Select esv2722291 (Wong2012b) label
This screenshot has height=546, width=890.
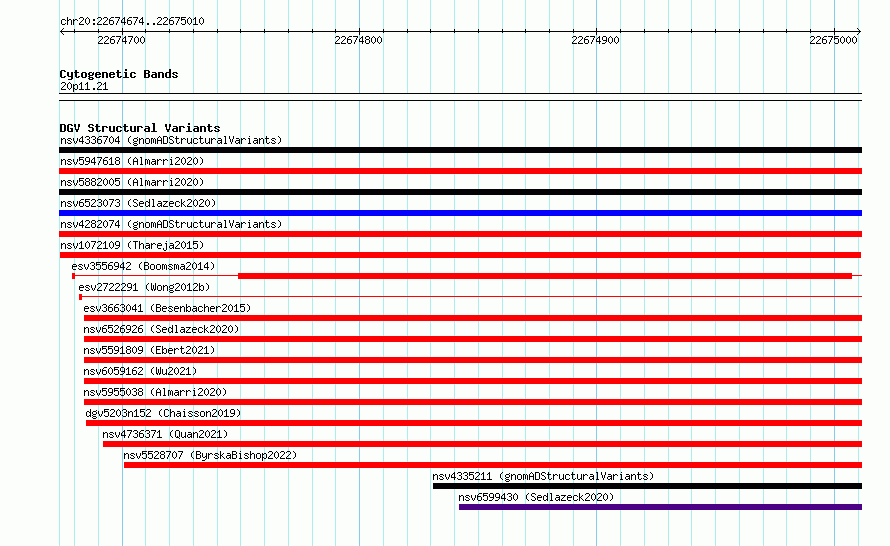[144, 287]
